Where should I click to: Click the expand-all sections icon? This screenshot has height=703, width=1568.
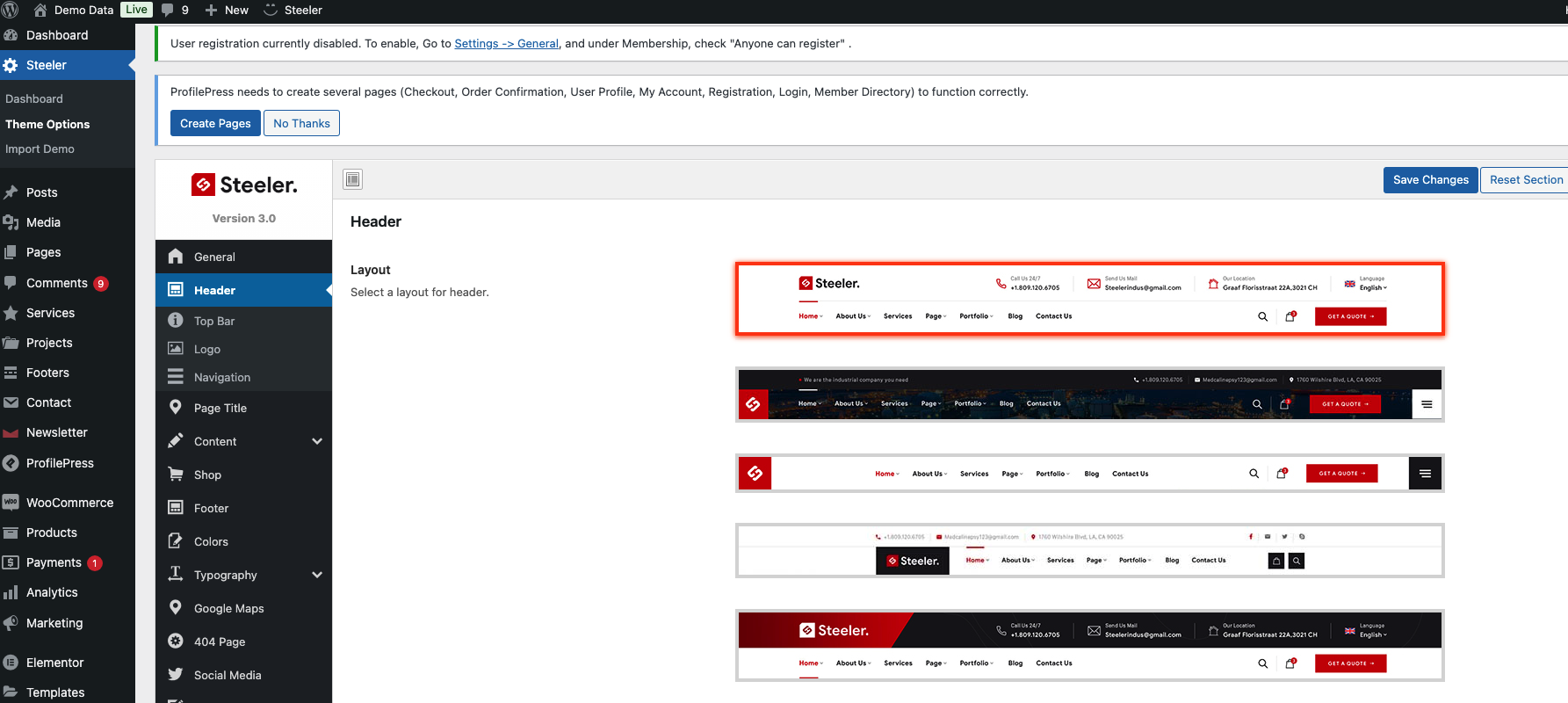(352, 179)
